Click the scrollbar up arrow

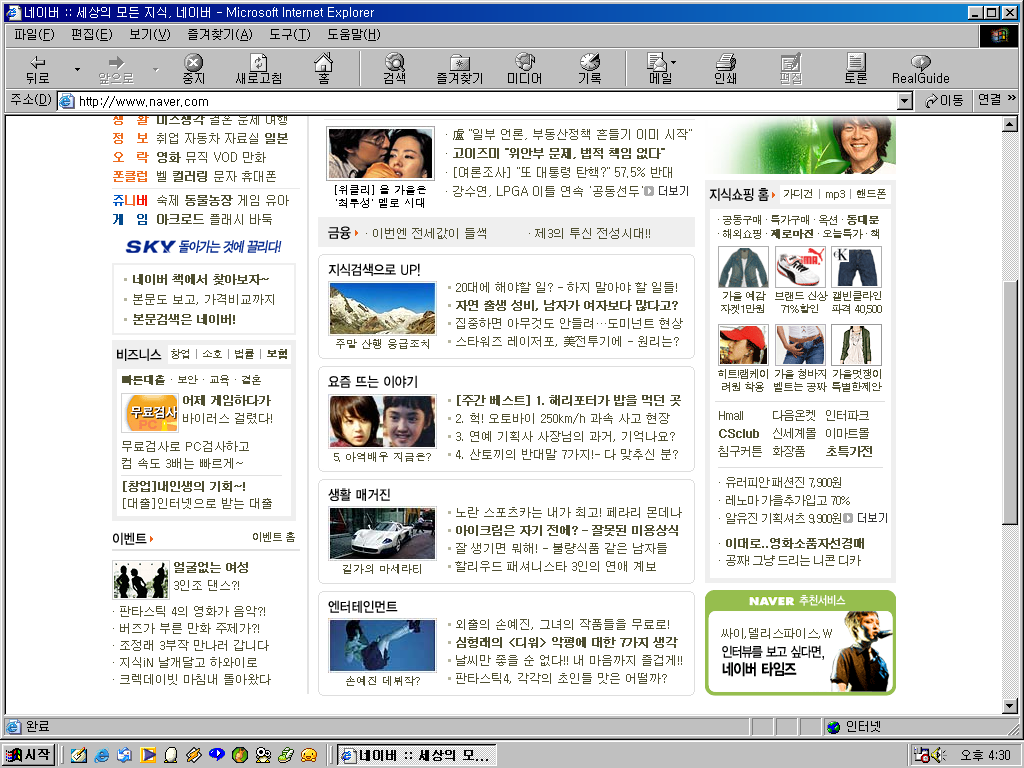click(1010, 124)
